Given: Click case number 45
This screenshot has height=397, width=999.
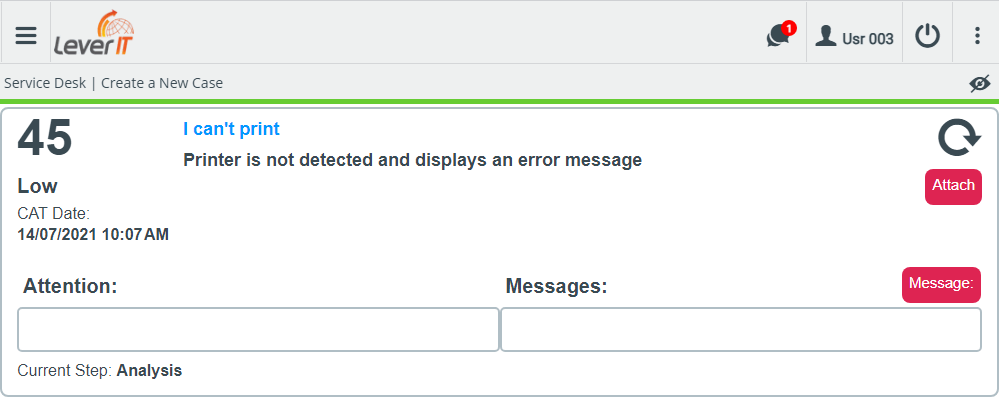Looking at the screenshot, I should [x=45, y=138].
